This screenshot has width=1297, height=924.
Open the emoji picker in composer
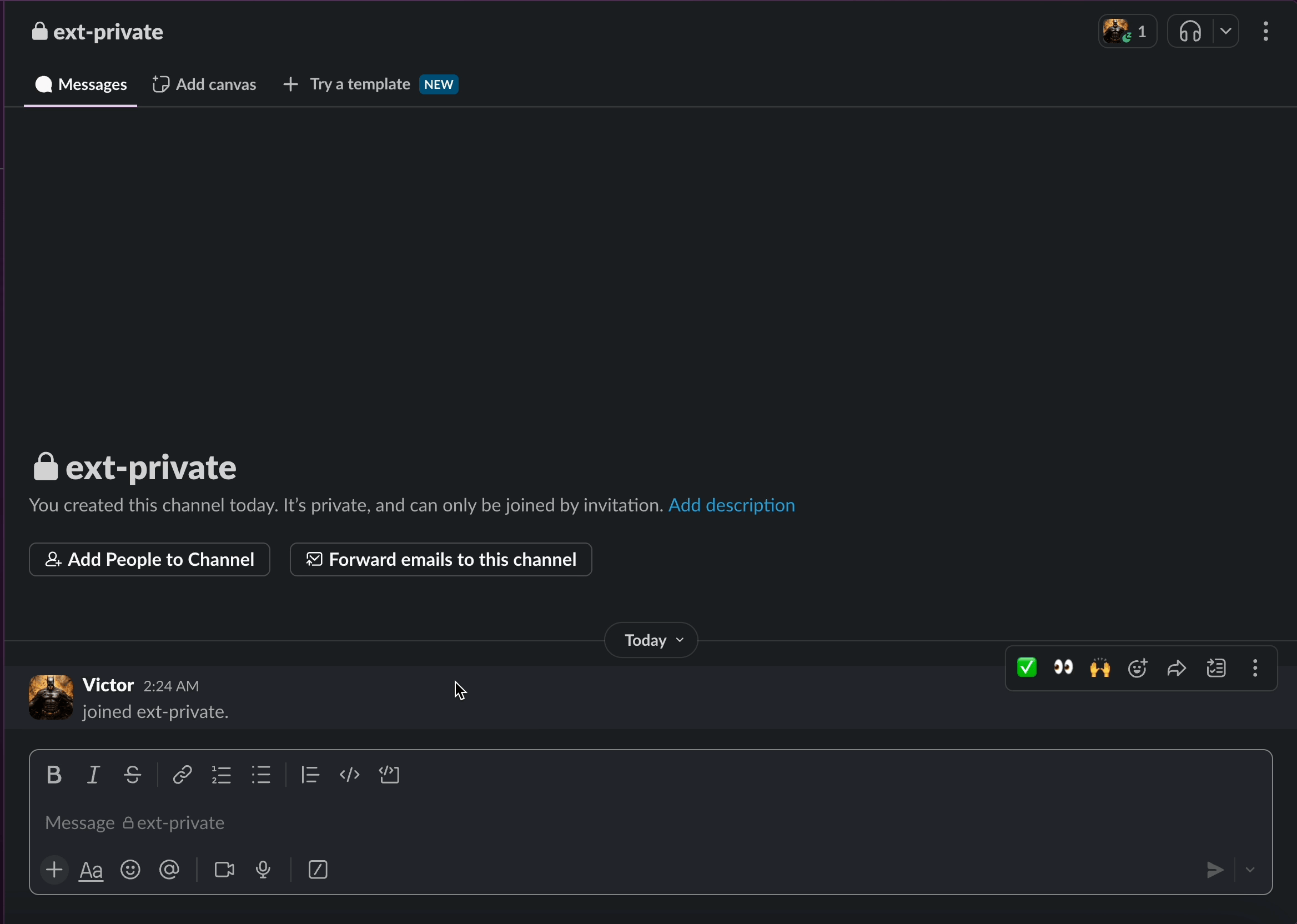[130, 870]
